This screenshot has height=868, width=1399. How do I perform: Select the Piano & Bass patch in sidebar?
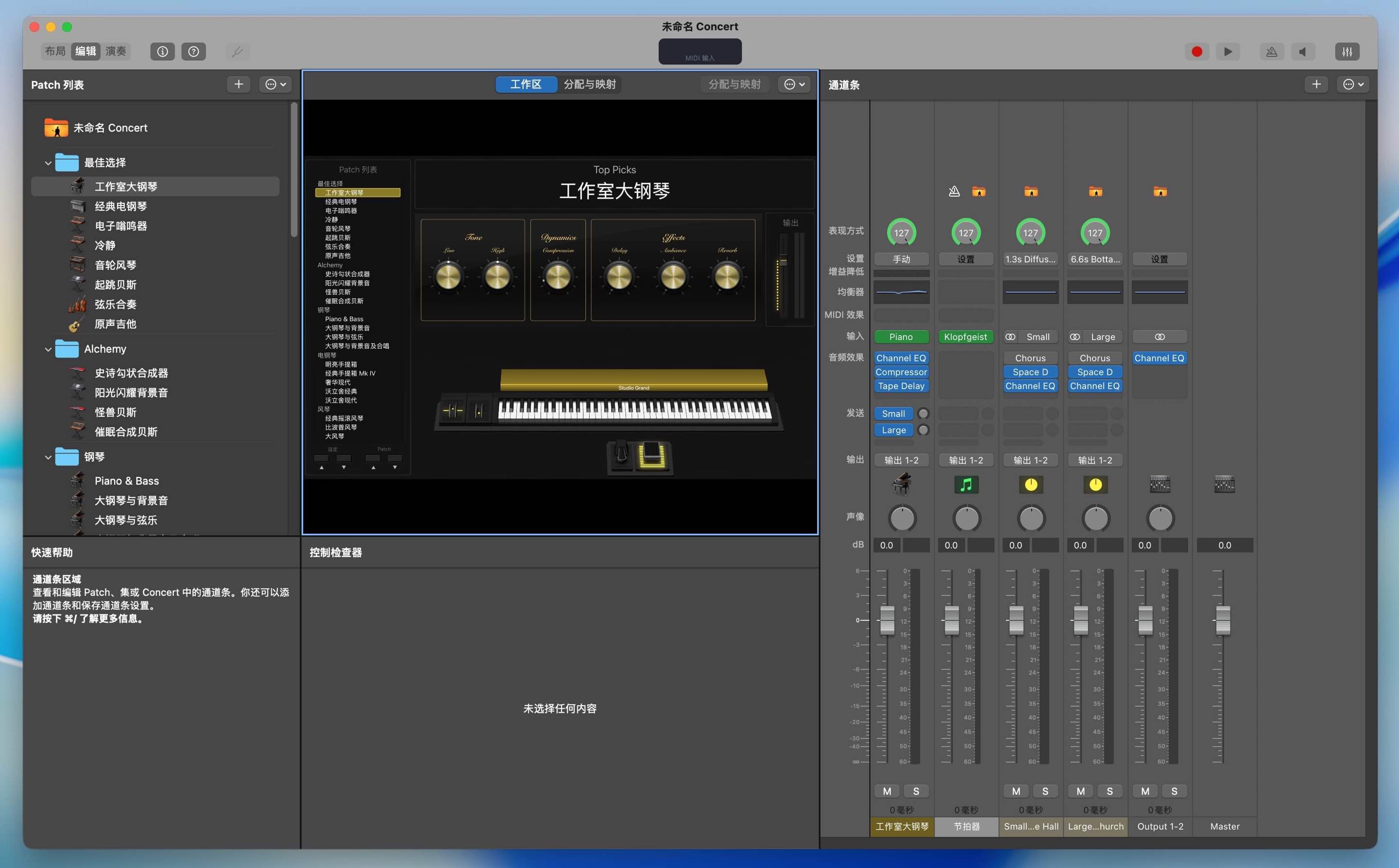(127, 480)
